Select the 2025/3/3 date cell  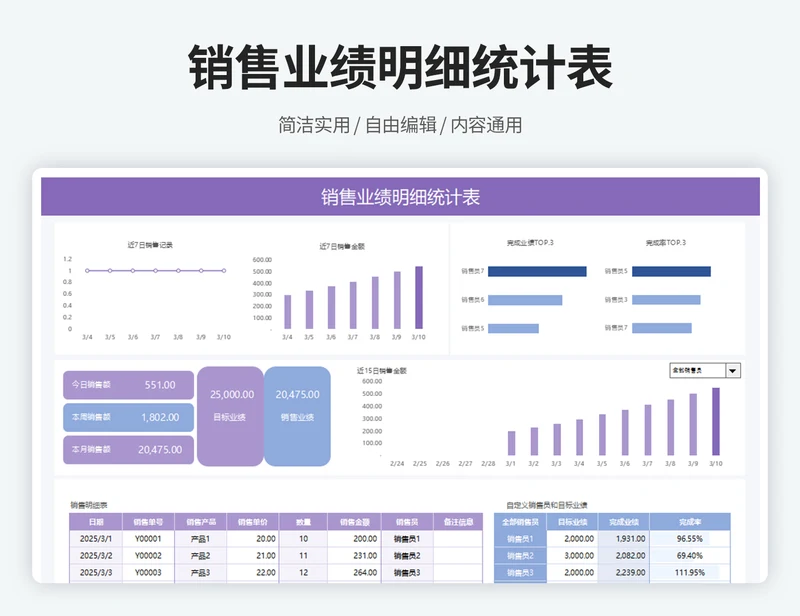tap(96, 573)
